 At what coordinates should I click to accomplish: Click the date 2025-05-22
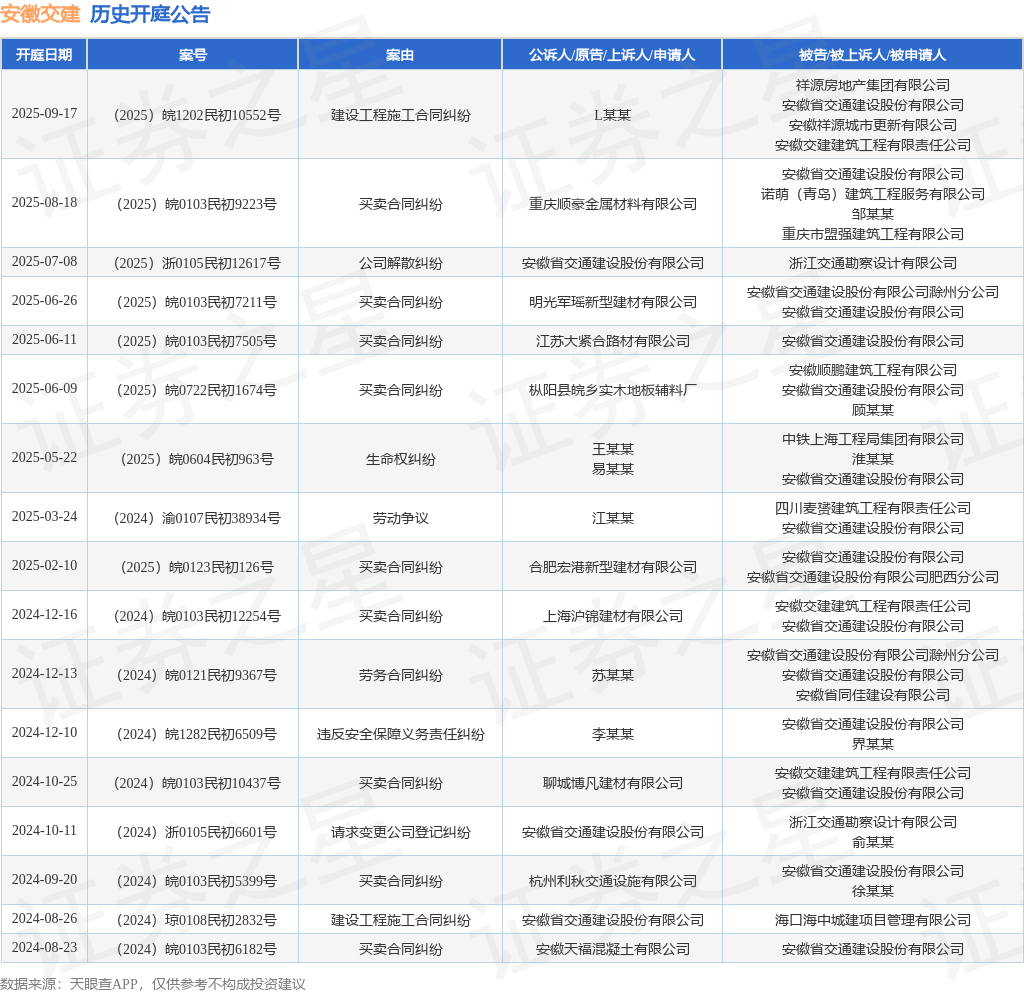pos(44,458)
